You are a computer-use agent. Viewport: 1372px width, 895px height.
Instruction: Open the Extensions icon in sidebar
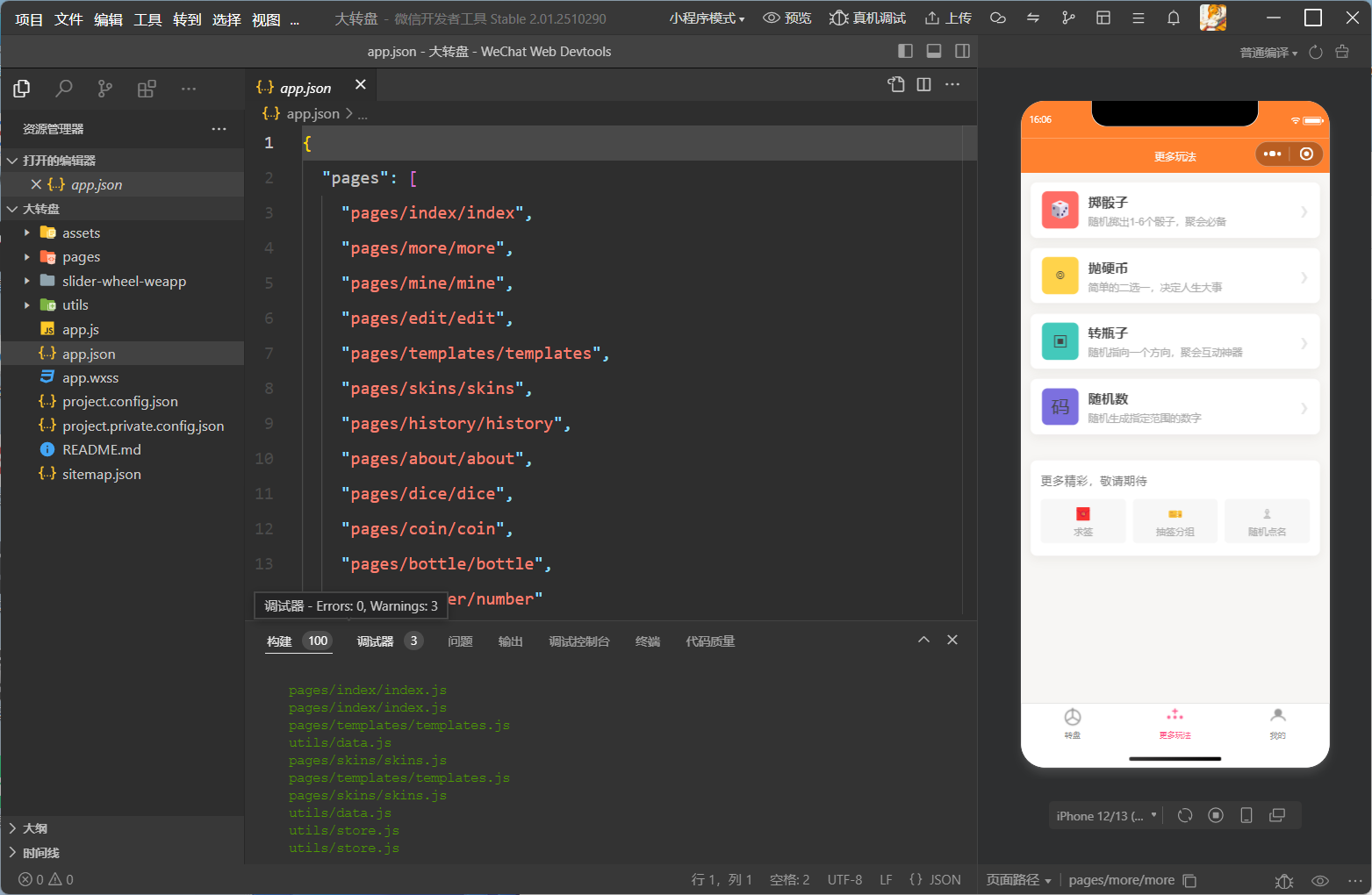[147, 89]
